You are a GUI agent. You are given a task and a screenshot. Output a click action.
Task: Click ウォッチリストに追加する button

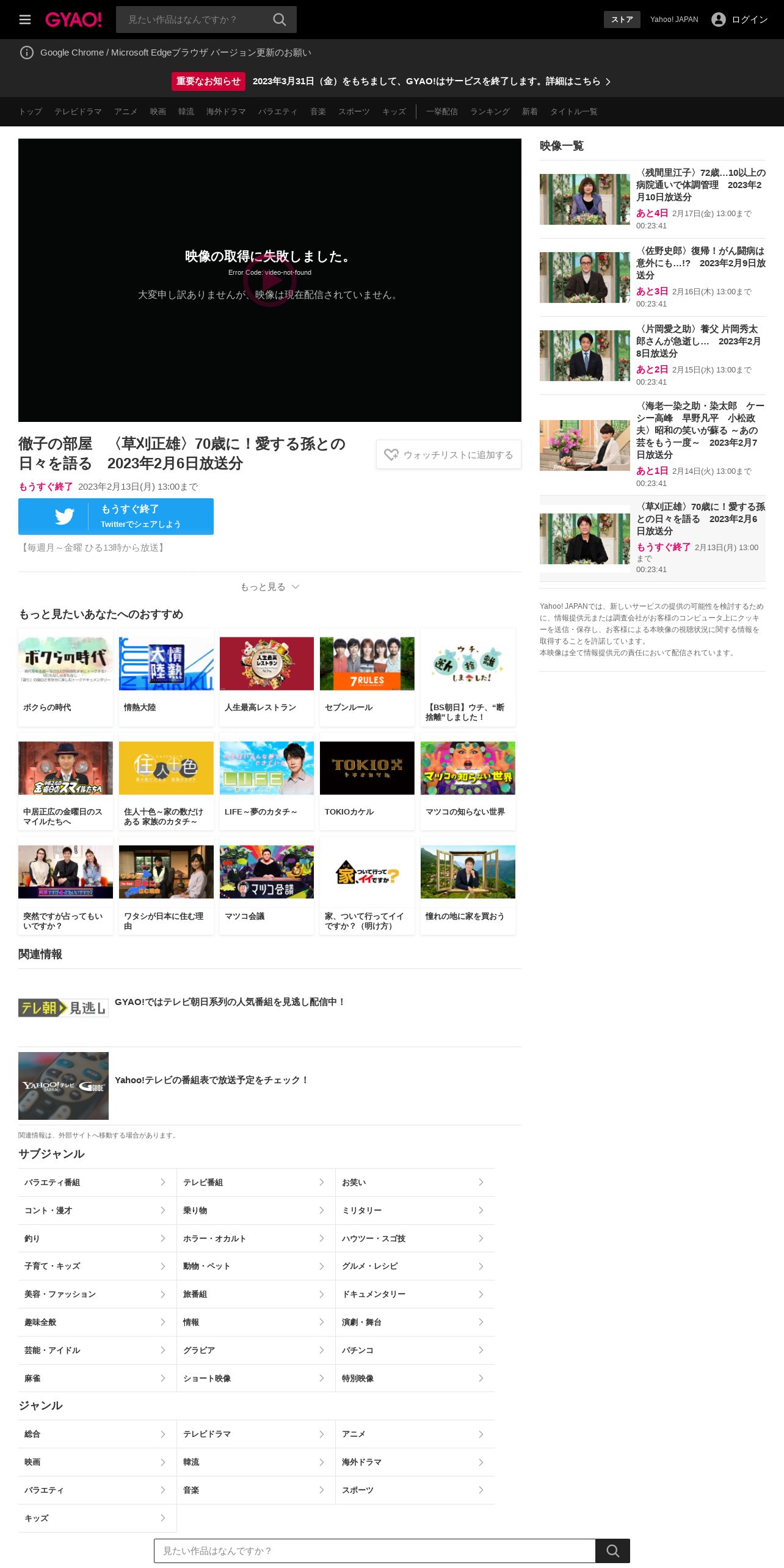449,455
